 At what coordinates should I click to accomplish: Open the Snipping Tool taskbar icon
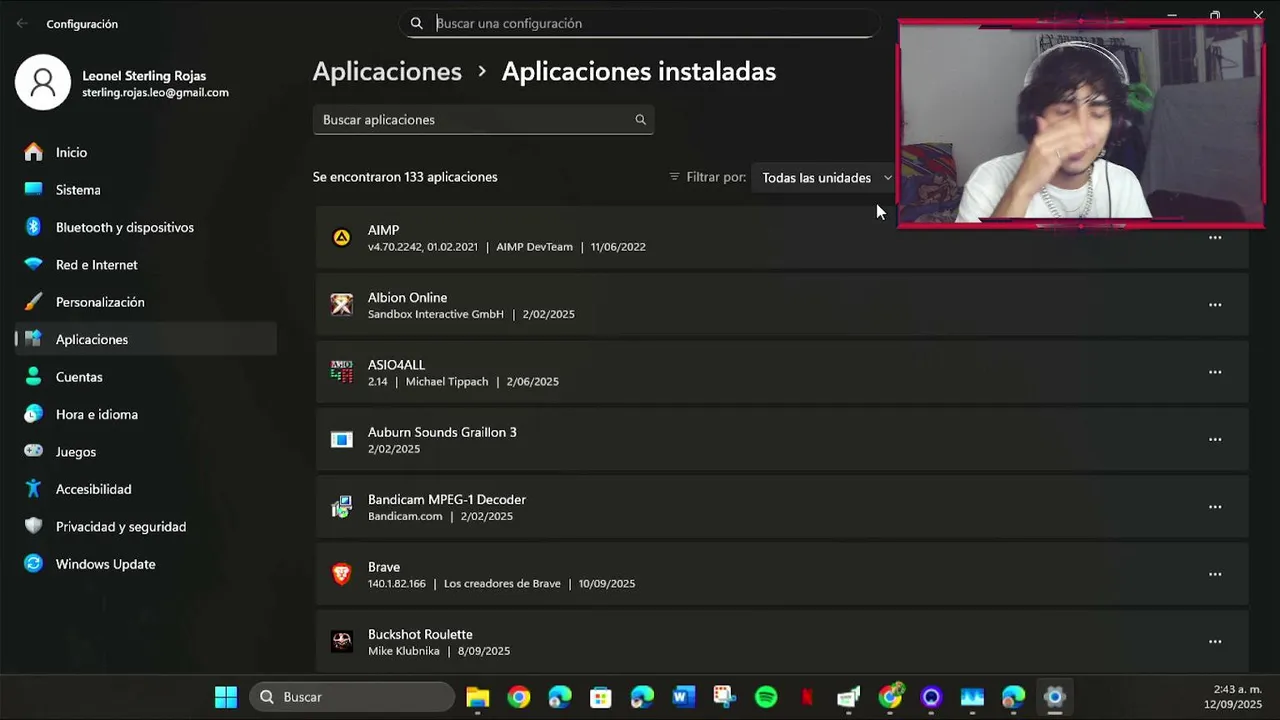point(725,697)
